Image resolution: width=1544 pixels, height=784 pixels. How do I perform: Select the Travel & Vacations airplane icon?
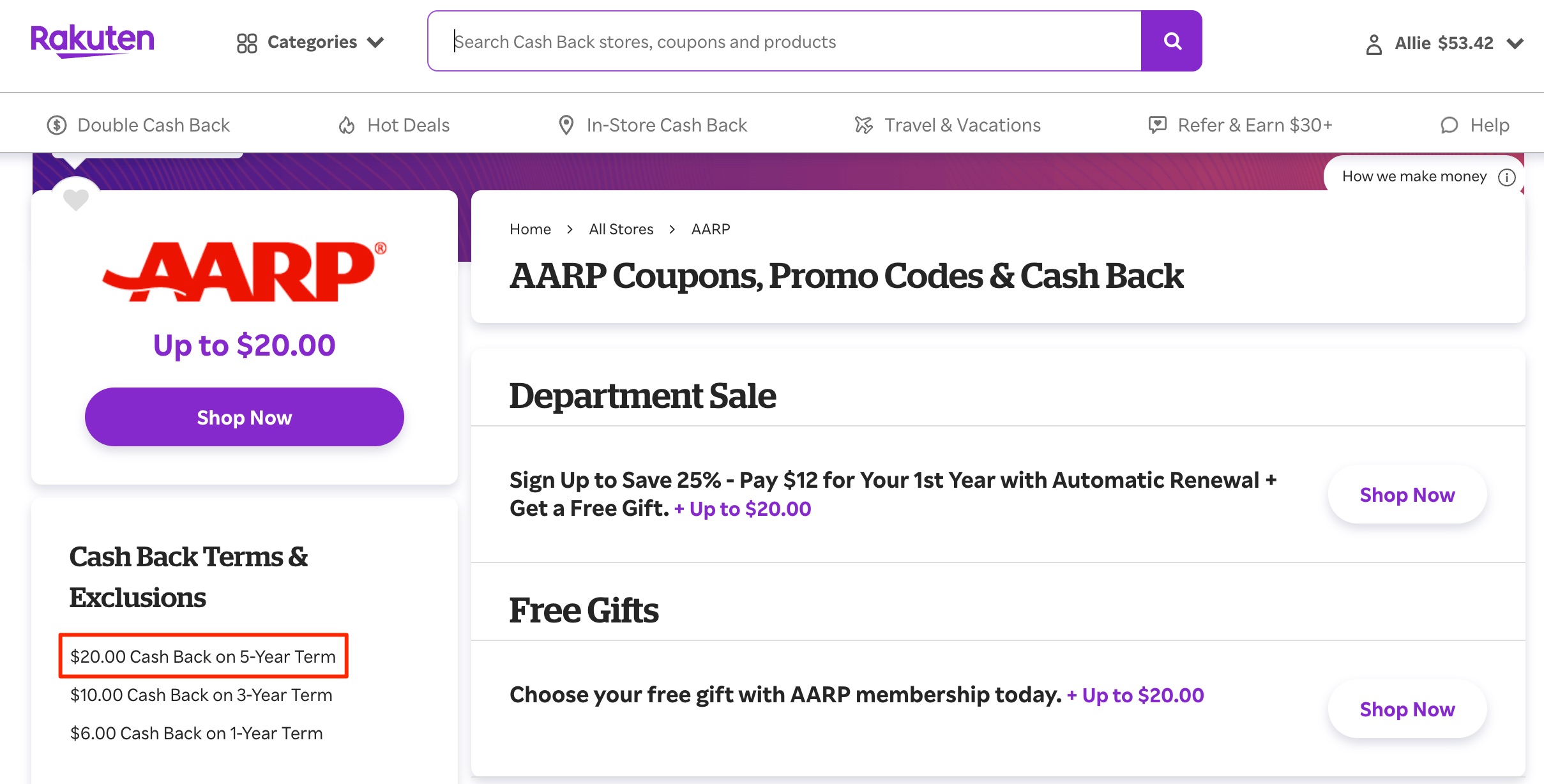coord(863,124)
